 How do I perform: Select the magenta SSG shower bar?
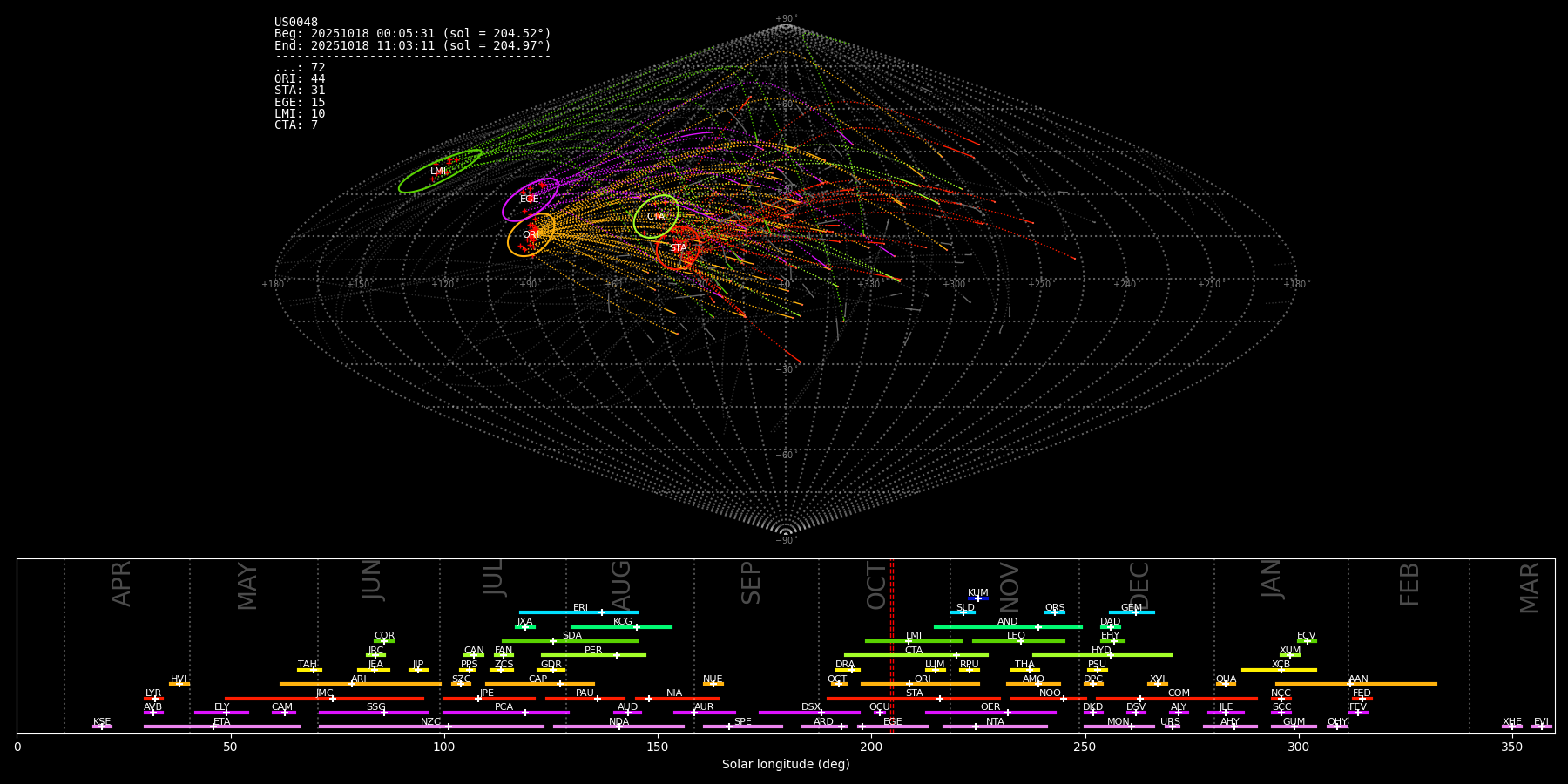pos(373,713)
